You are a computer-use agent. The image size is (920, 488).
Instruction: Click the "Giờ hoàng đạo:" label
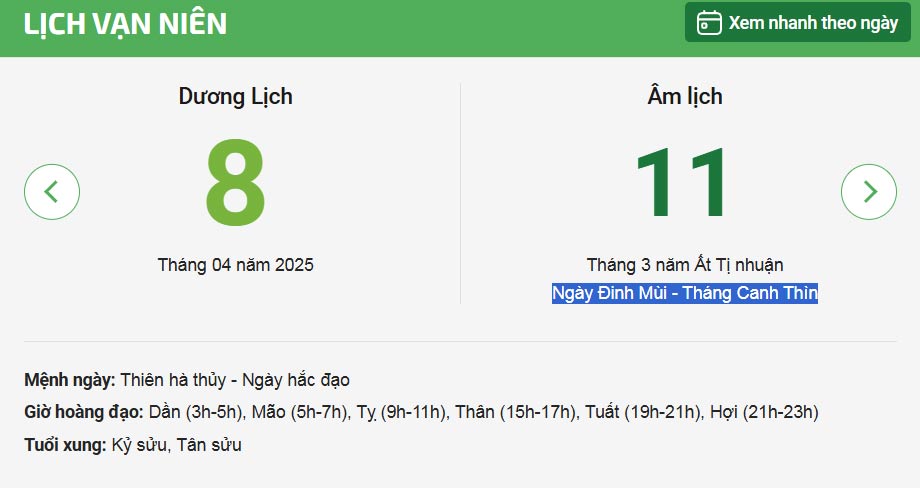coord(85,412)
